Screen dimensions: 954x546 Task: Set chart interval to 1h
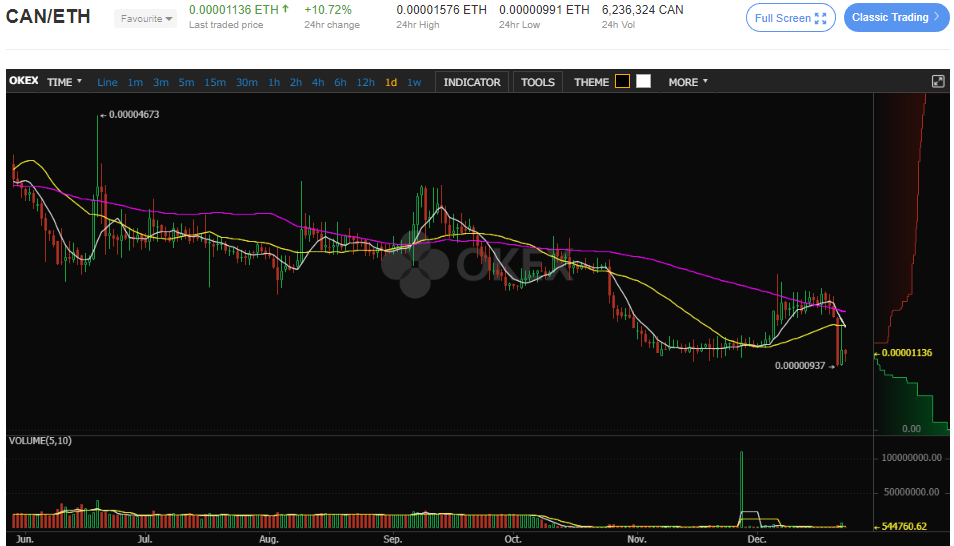pos(273,82)
